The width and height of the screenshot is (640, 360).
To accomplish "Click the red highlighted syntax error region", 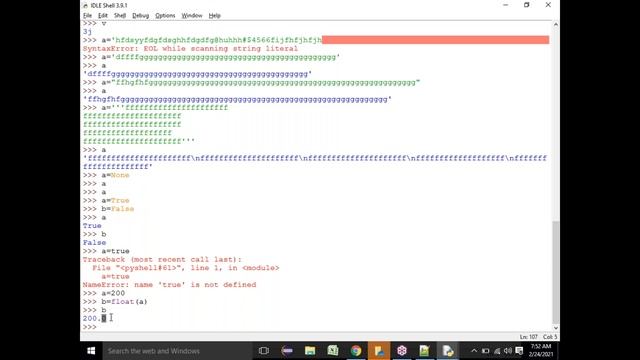I will (436, 40).
